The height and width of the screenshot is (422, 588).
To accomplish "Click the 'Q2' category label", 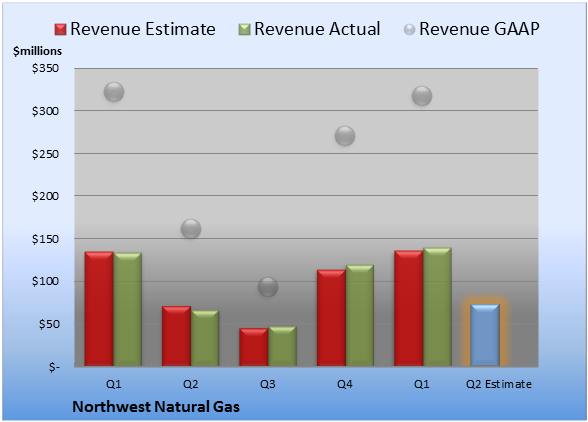I will pyautogui.click(x=190, y=384).
